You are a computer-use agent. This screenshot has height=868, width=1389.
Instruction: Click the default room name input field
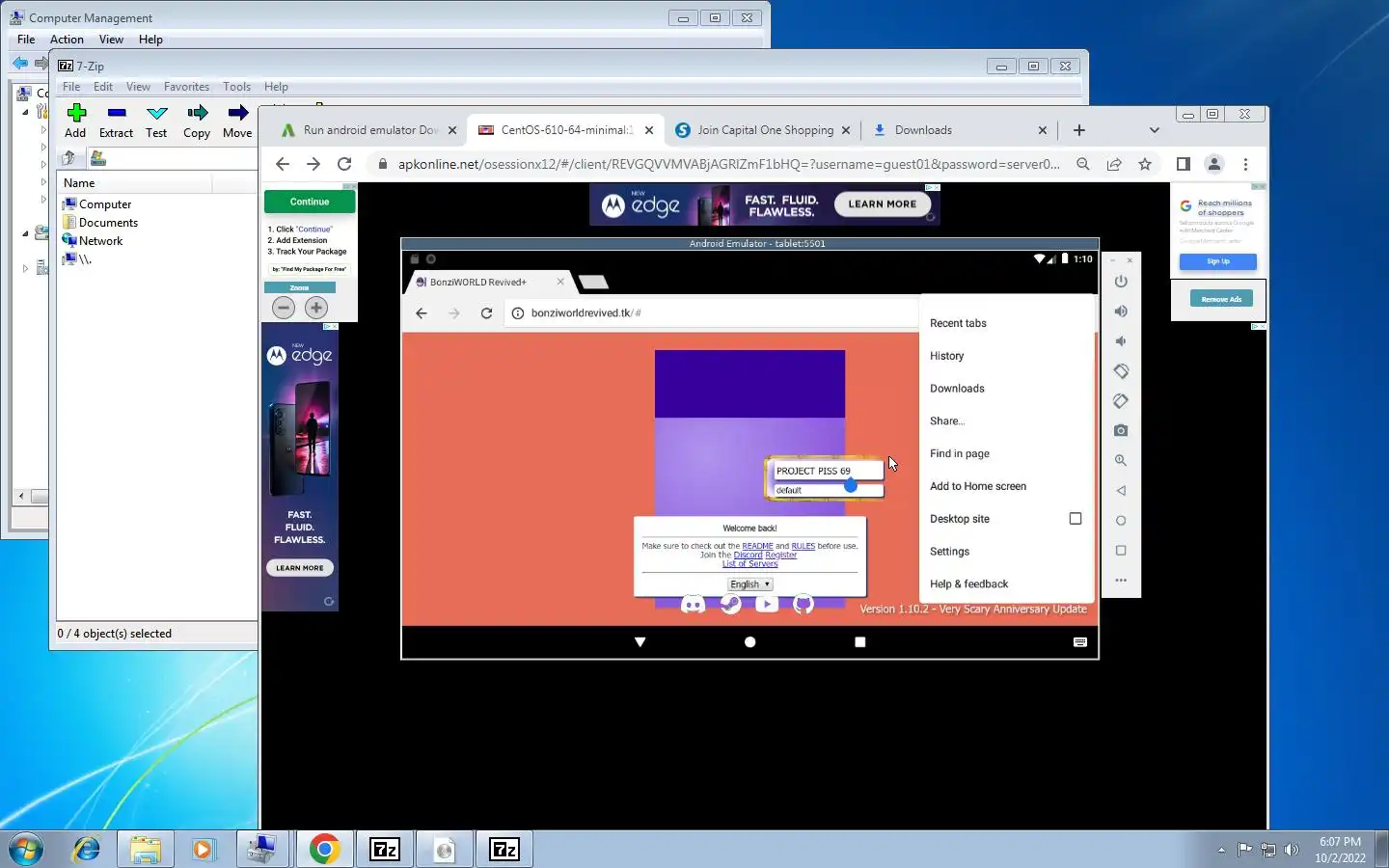pyautogui.click(x=828, y=490)
